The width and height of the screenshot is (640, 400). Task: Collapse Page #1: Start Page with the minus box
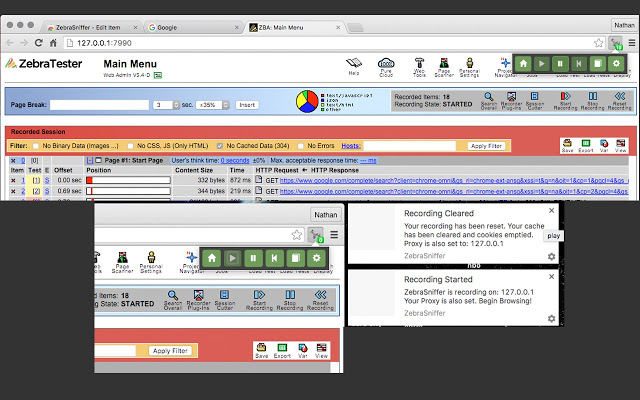pos(90,160)
